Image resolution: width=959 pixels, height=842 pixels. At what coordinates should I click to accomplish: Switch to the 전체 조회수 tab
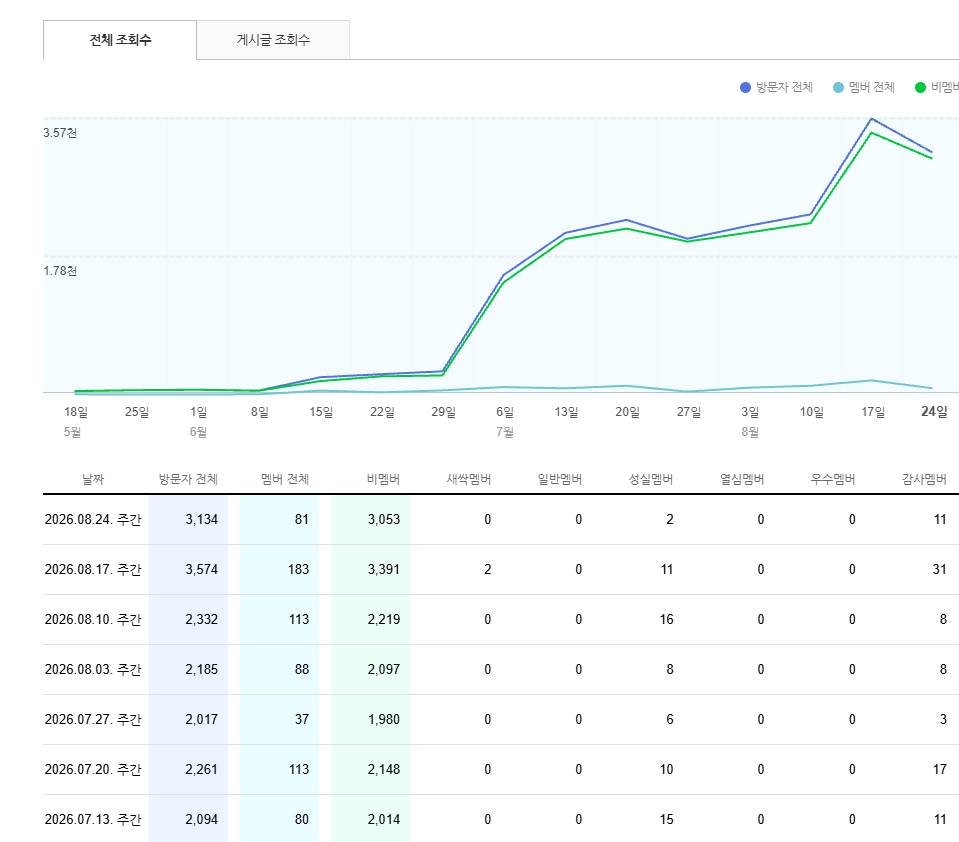[120, 40]
